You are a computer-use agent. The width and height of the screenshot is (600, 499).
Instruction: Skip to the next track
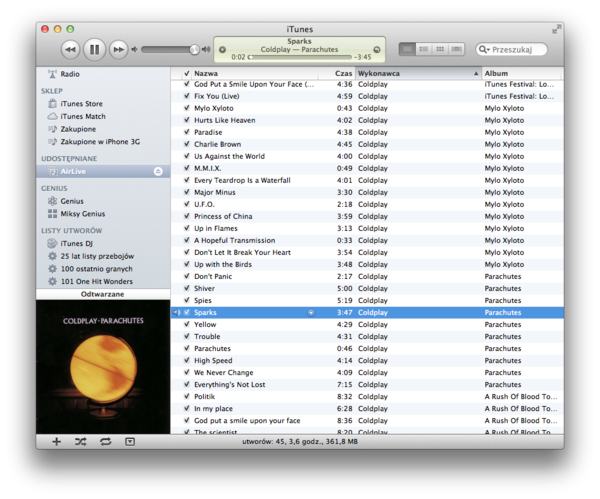pyautogui.click(x=118, y=49)
